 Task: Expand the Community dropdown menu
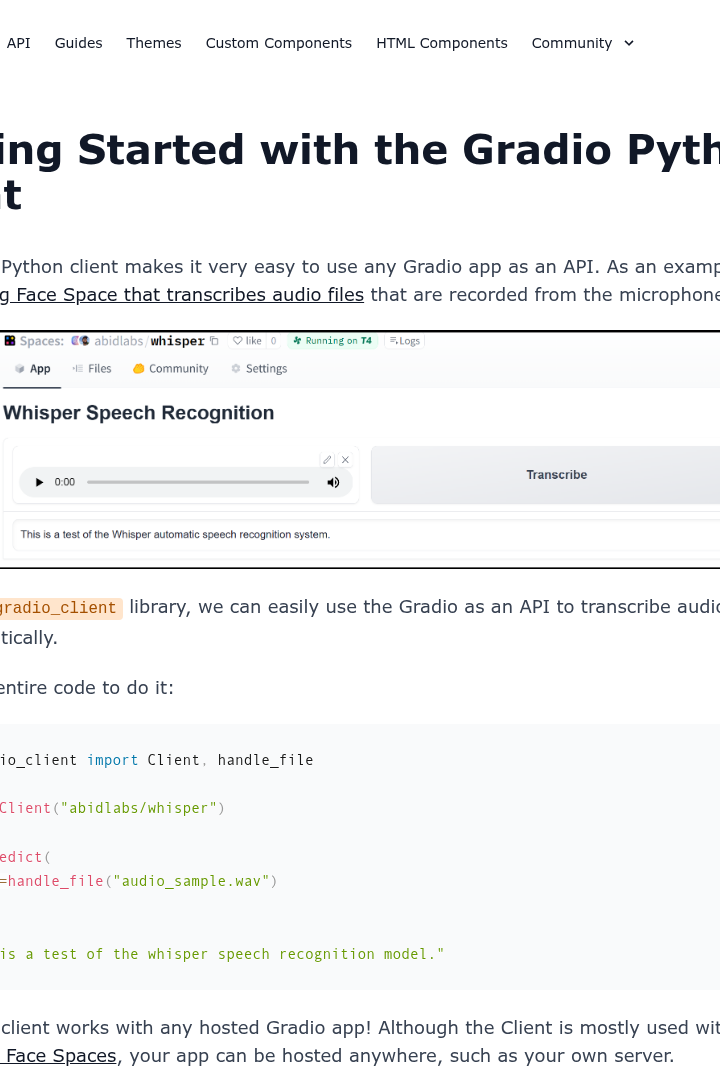pos(582,43)
